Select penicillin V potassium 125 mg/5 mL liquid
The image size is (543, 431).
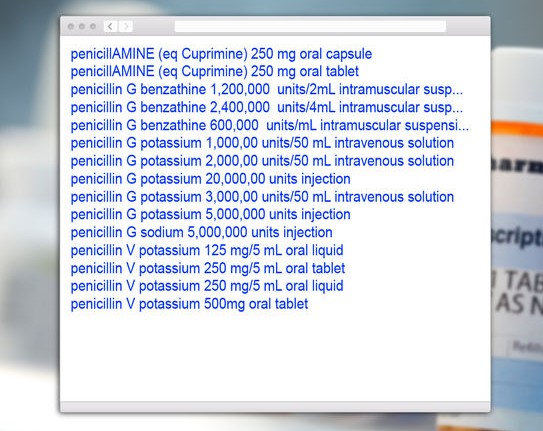point(207,250)
